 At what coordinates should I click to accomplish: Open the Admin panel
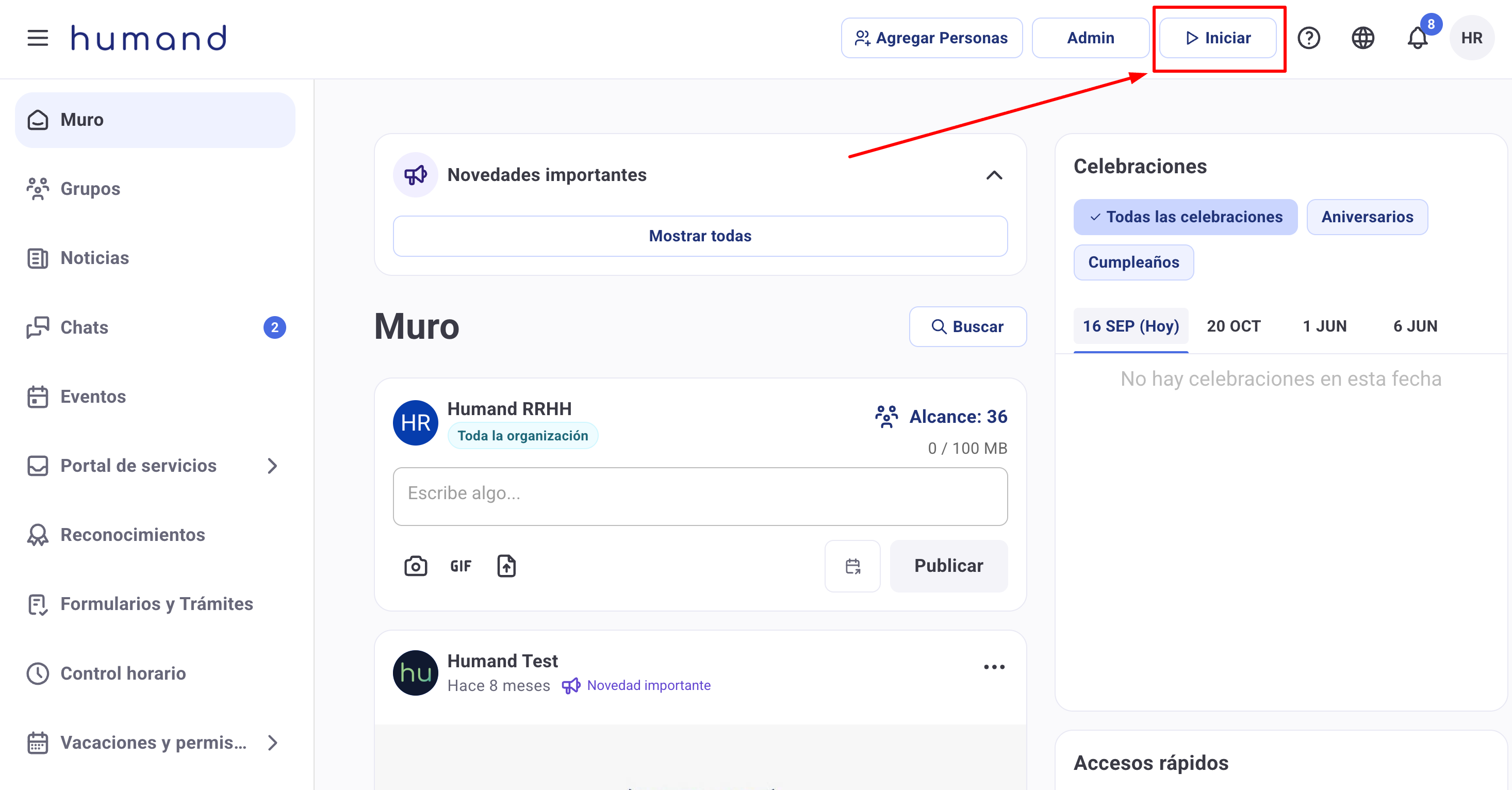coord(1090,38)
